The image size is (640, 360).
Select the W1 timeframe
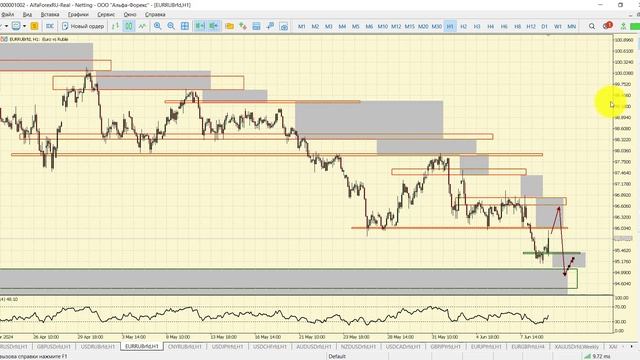558,27
